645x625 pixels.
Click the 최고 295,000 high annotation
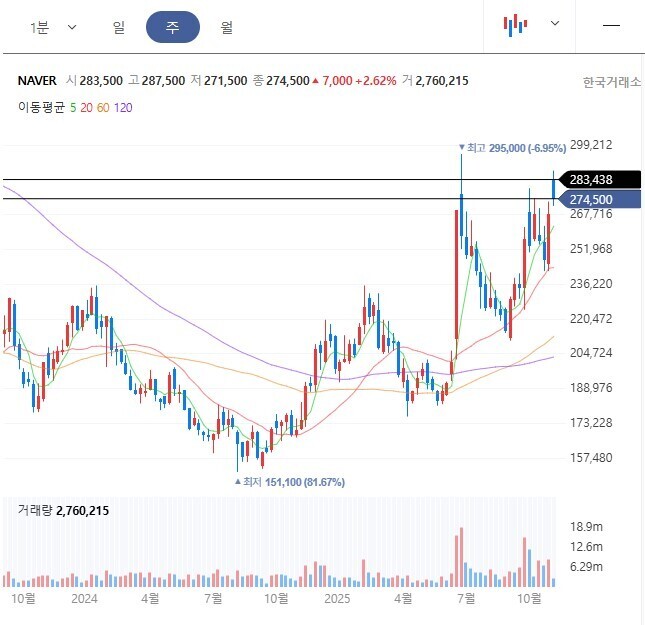512,148
